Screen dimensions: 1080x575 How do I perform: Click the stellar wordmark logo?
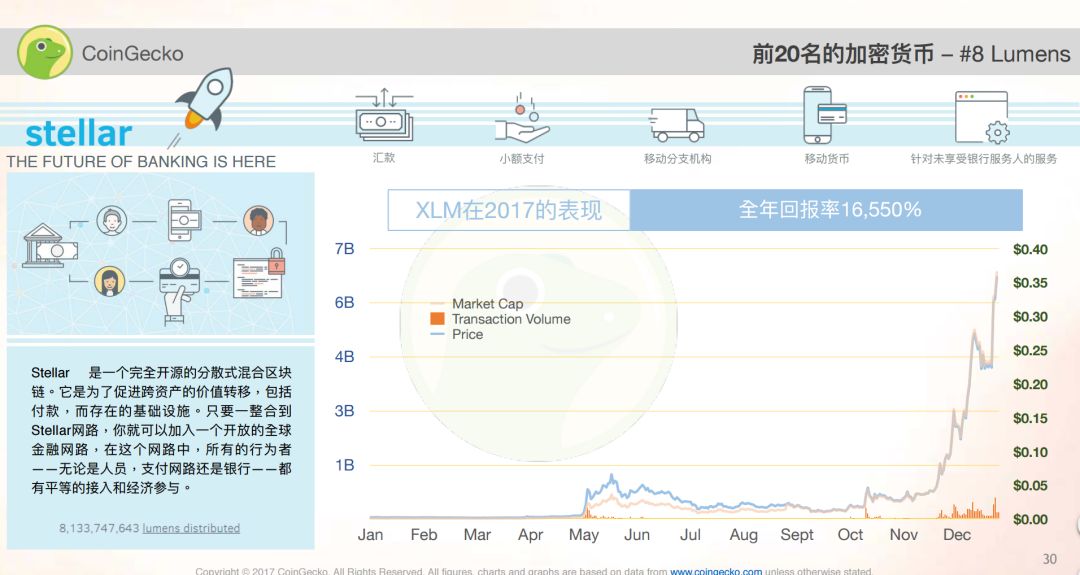click(79, 134)
